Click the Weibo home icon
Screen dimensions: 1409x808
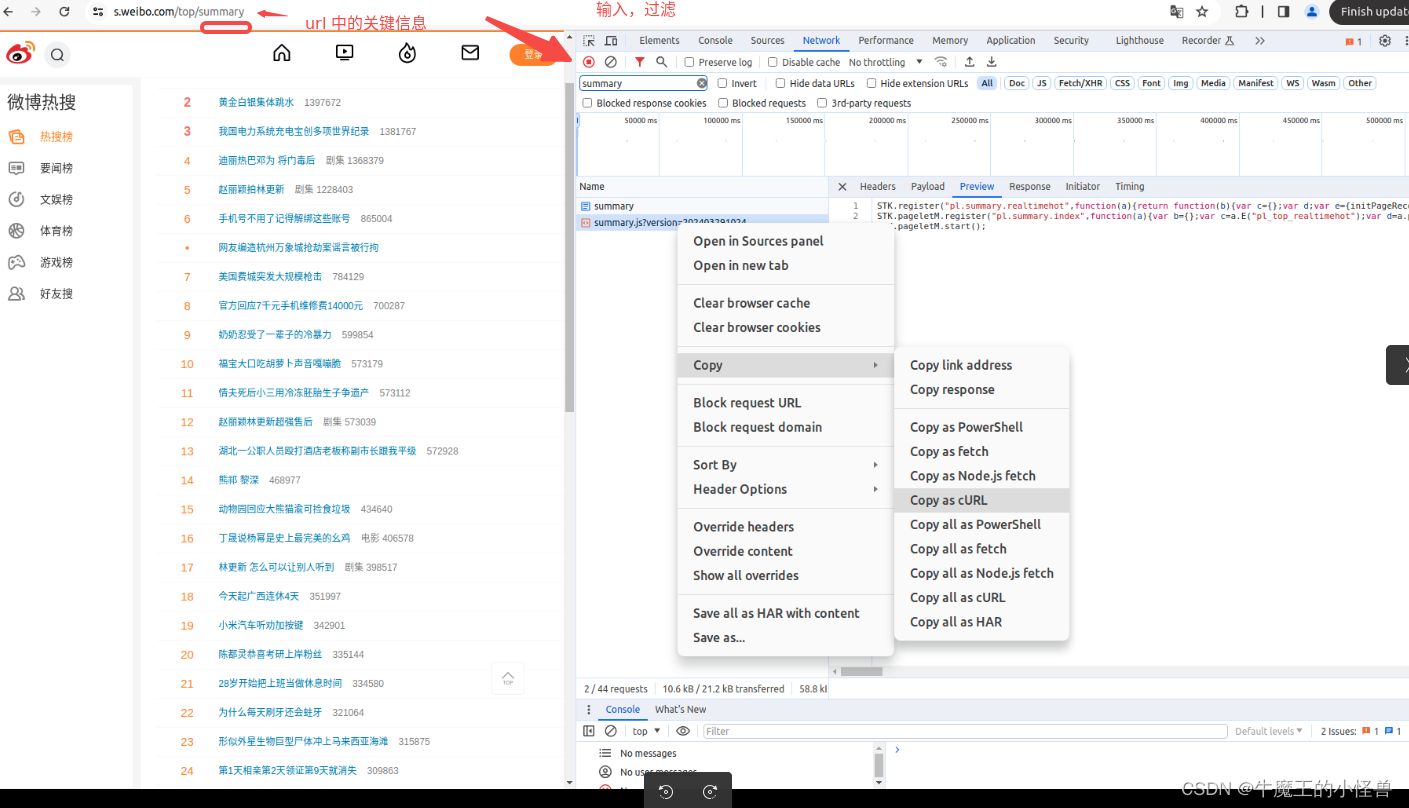[282, 53]
